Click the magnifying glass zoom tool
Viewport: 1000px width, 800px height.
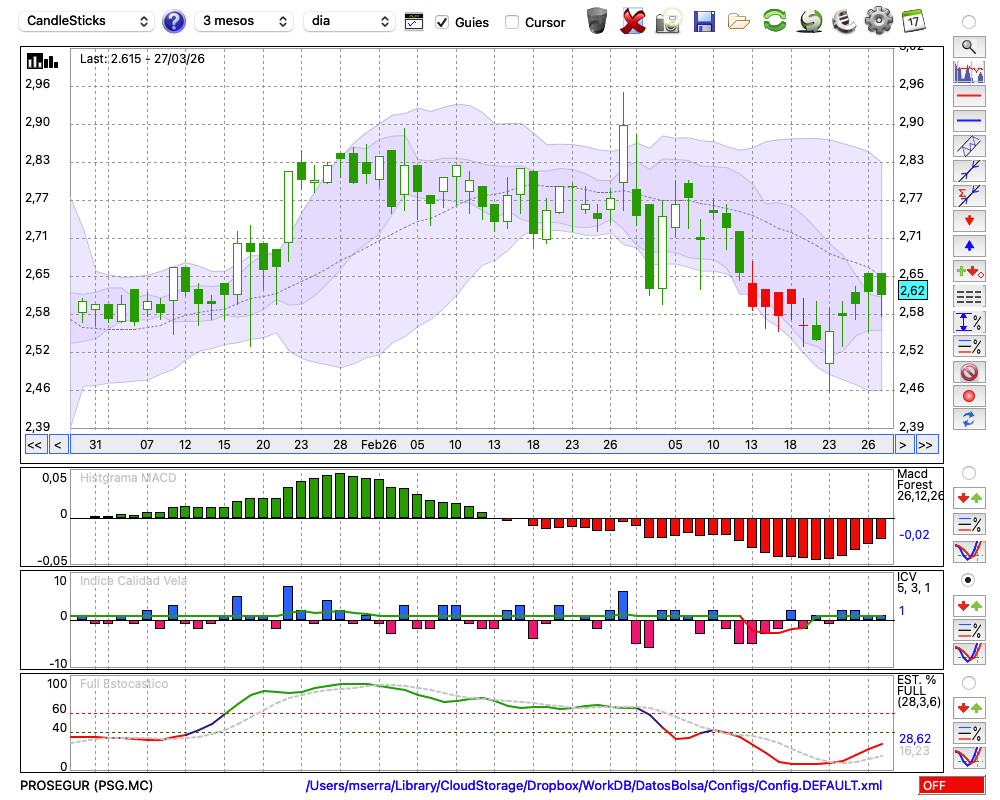[x=968, y=46]
